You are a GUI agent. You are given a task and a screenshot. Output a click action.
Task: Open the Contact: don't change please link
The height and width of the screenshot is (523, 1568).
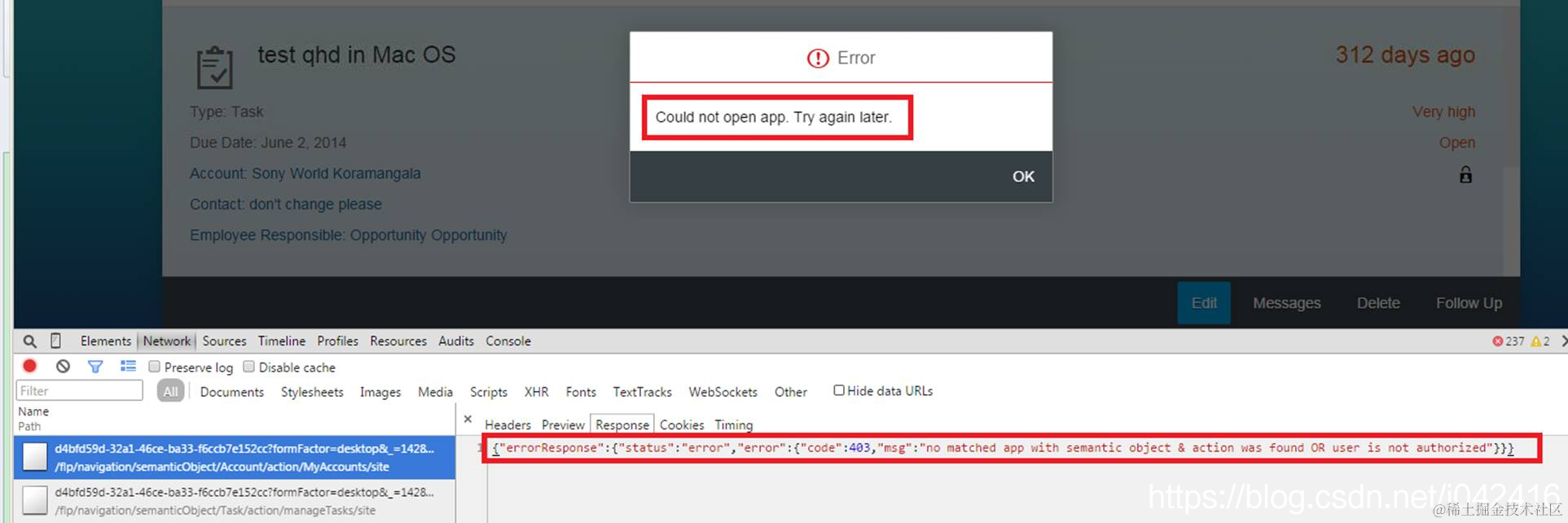(x=286, y=204)
